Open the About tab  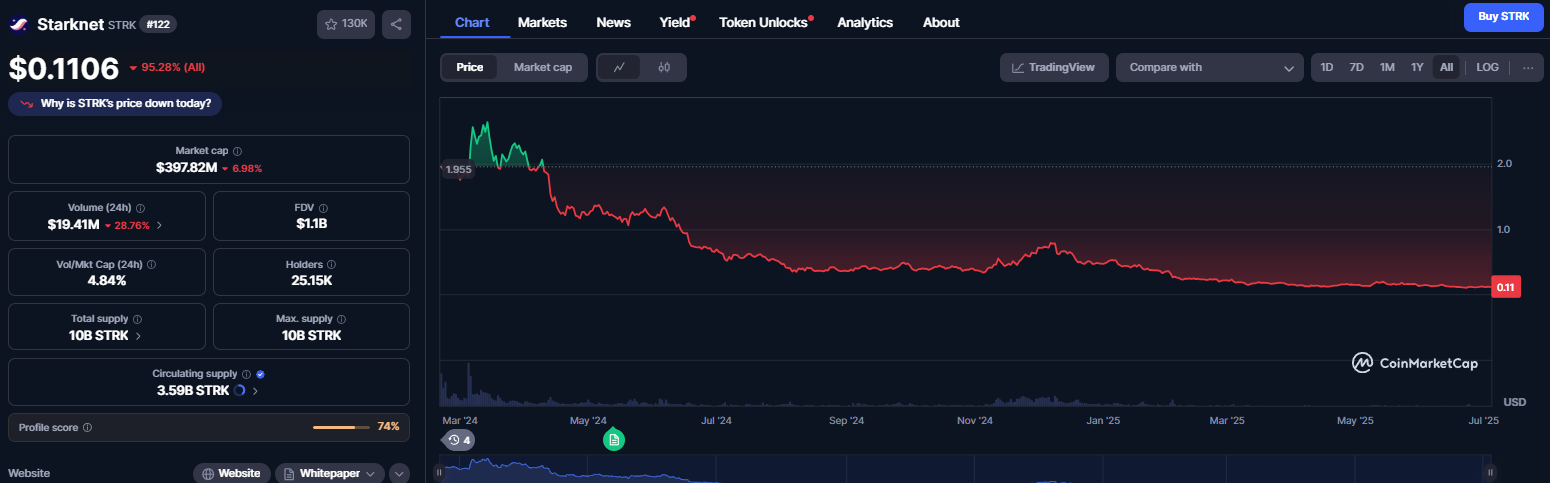point(941,22)
